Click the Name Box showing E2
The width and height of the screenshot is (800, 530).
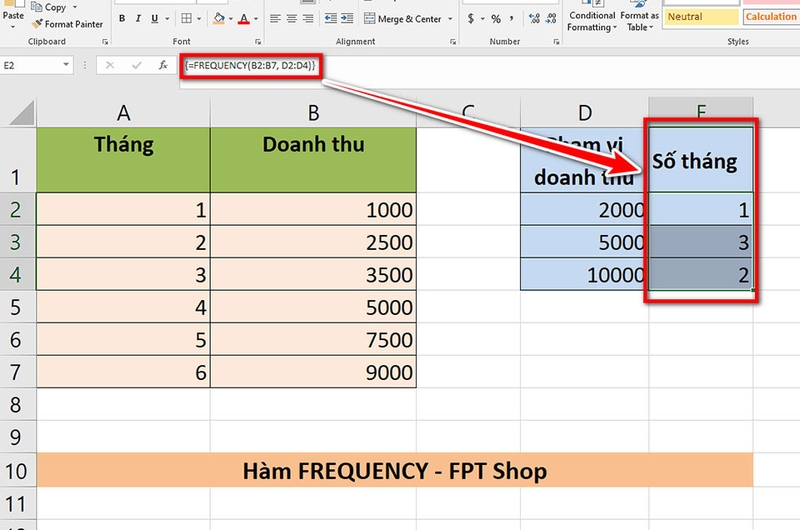(x=31, y=65)
